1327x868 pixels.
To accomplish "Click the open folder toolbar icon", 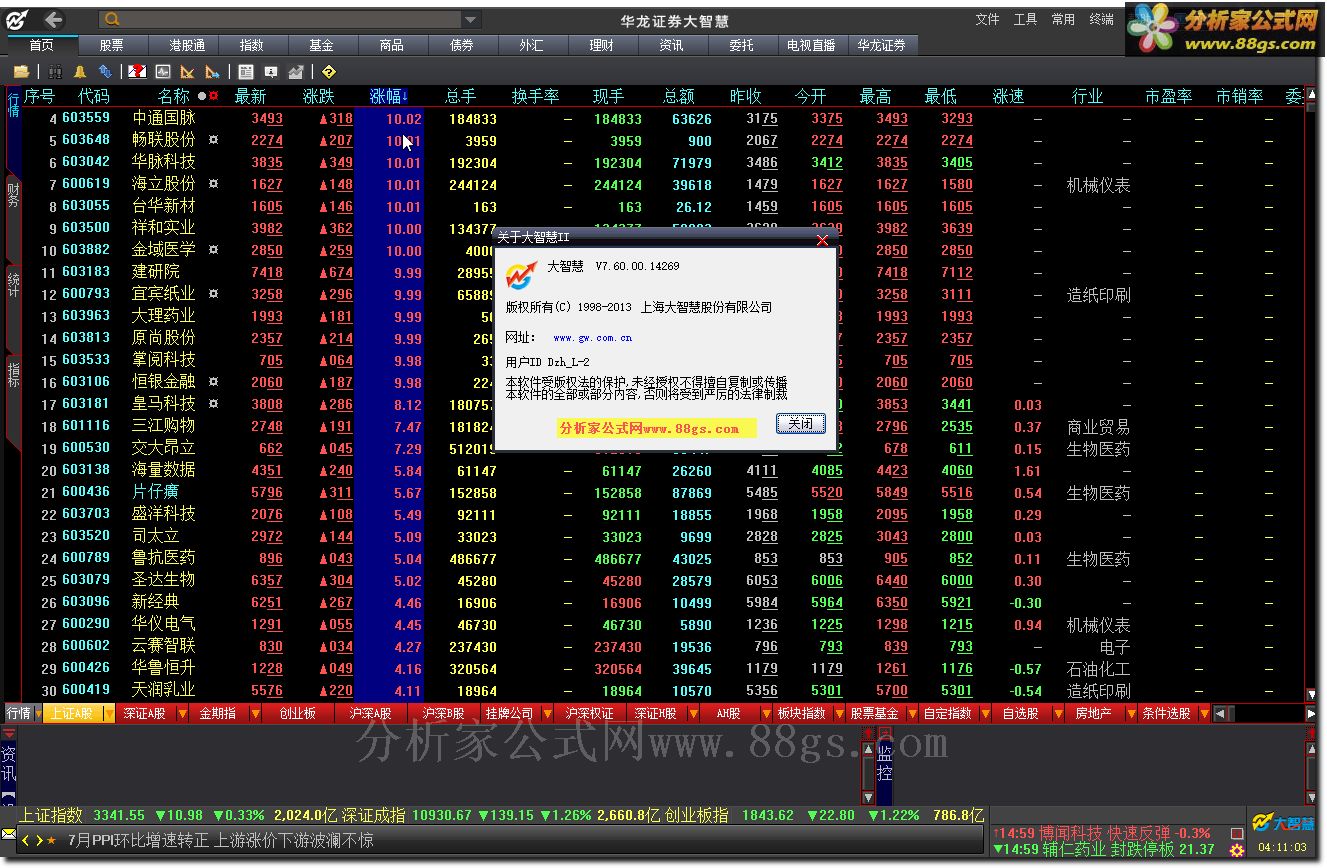I will pyautogui.click(x=21, y=72).
